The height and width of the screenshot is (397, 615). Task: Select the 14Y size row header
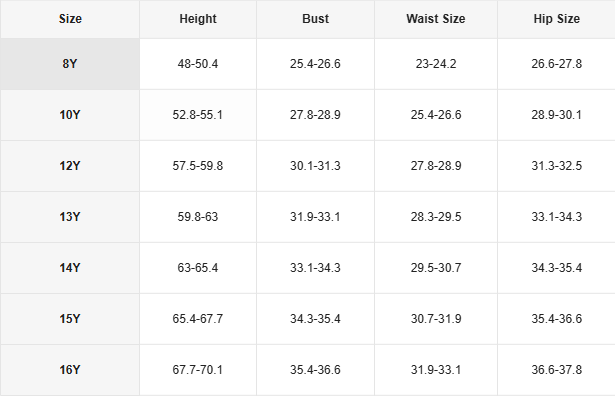[x=70, y=268]
